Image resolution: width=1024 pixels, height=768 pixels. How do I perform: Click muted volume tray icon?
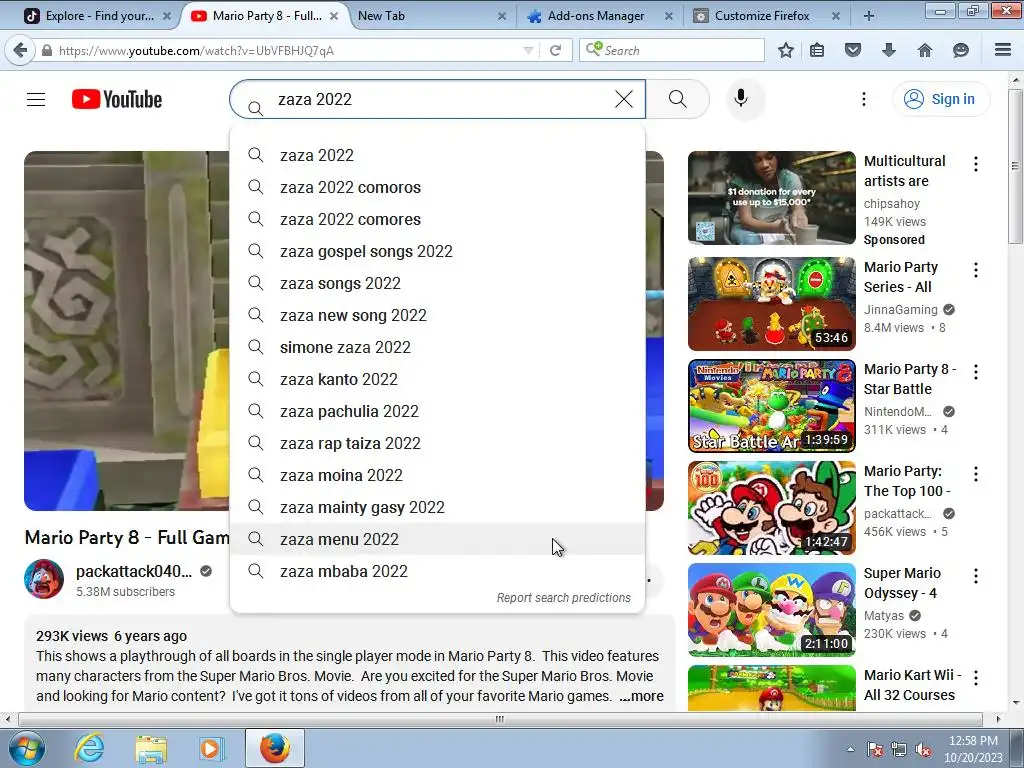tap(923, 749)
